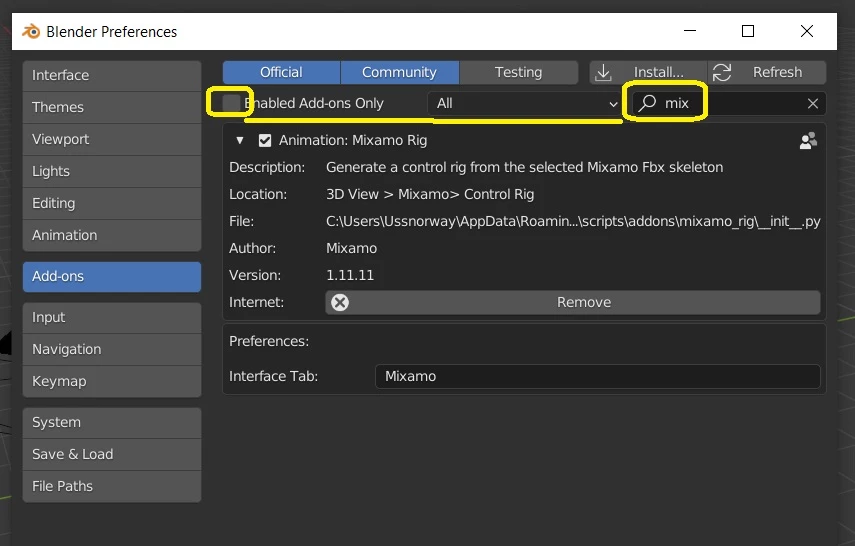Click the location text 3D View > Mixamo> Control Rig
The width and height of the screenshot is (855, 546).
click(430, 195)
